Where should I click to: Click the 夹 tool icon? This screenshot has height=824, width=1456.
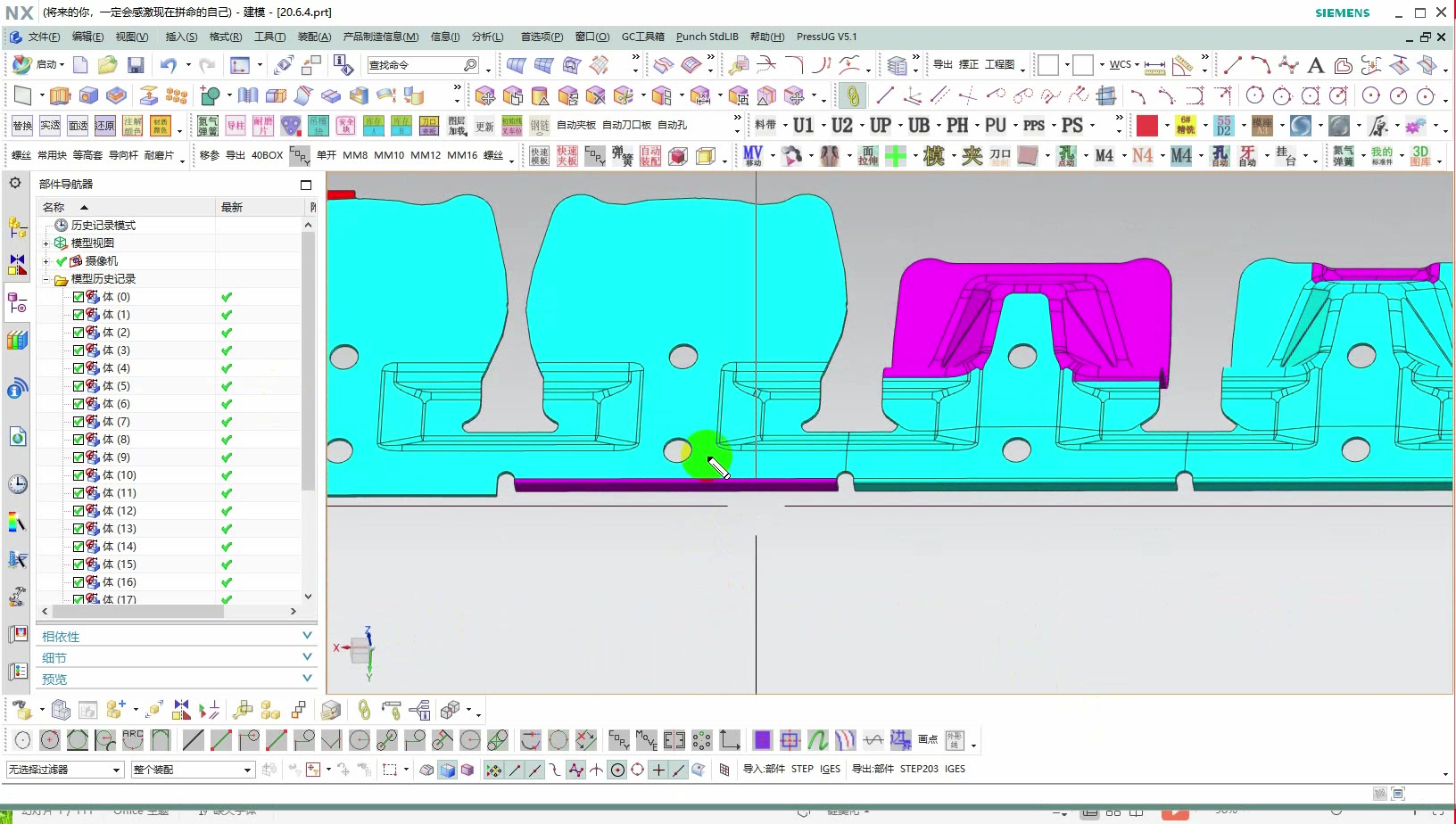pyautogui.click(x=972, y=156)
